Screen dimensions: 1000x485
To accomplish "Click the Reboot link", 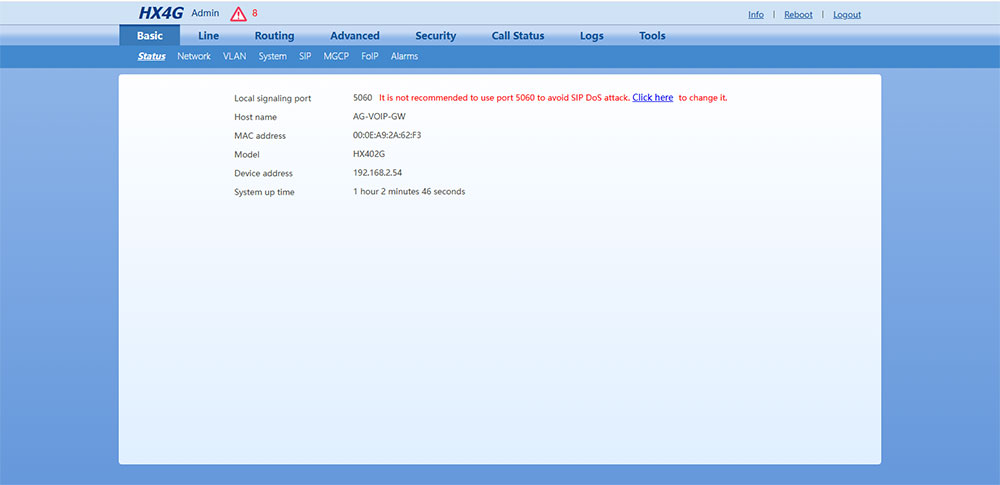I will 798,15.
